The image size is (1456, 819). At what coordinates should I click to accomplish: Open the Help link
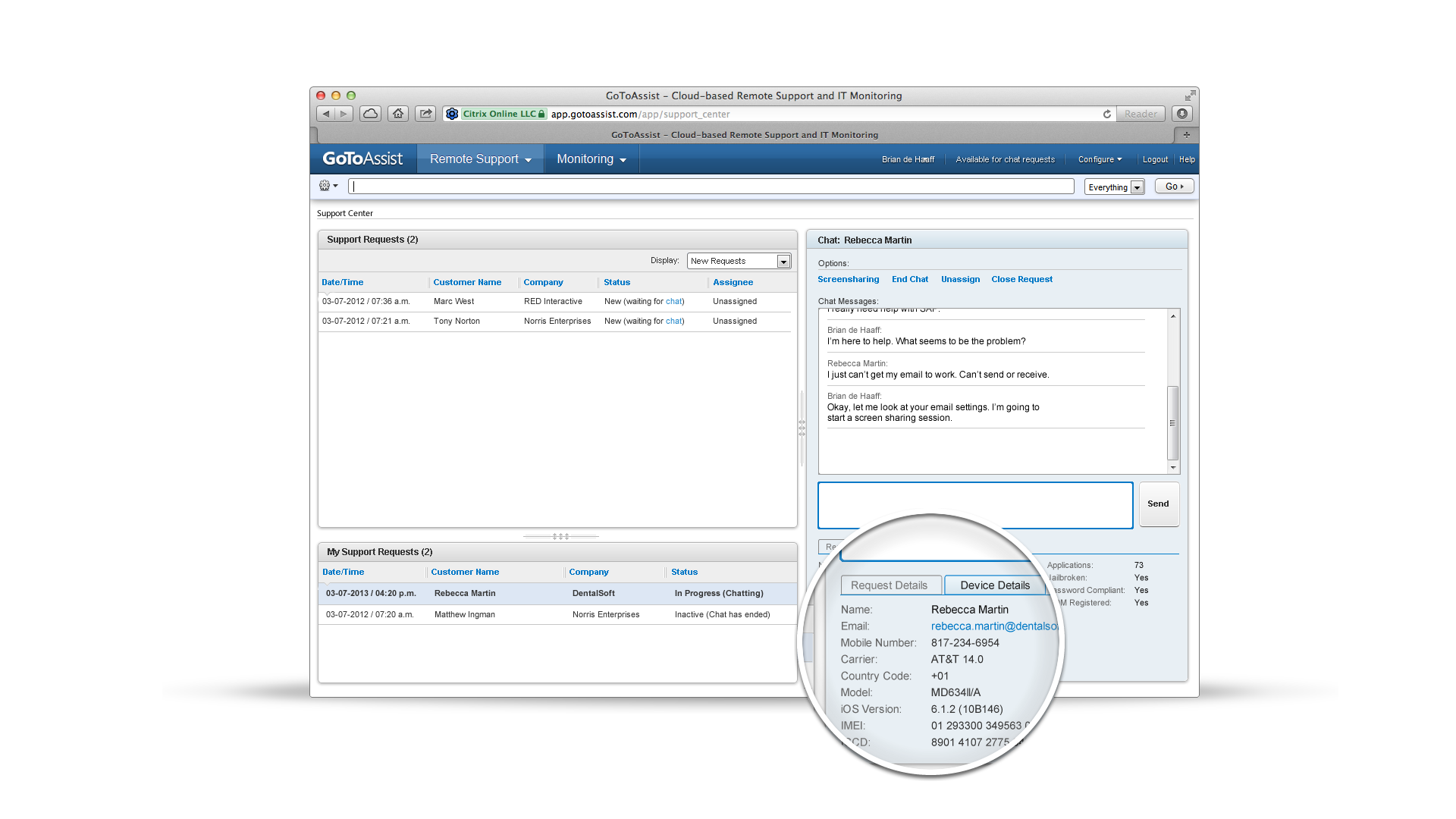pyautogui.click(x=1187, y=159)
